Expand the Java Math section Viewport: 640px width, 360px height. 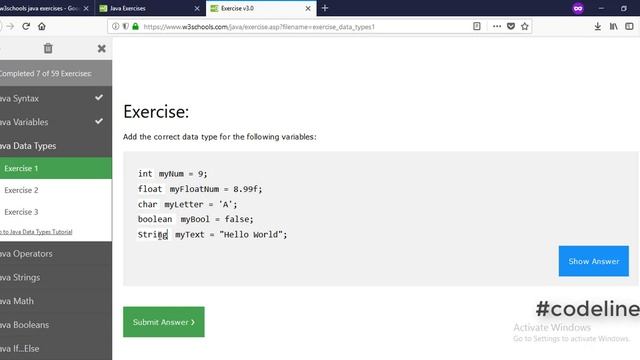(56, 301)
